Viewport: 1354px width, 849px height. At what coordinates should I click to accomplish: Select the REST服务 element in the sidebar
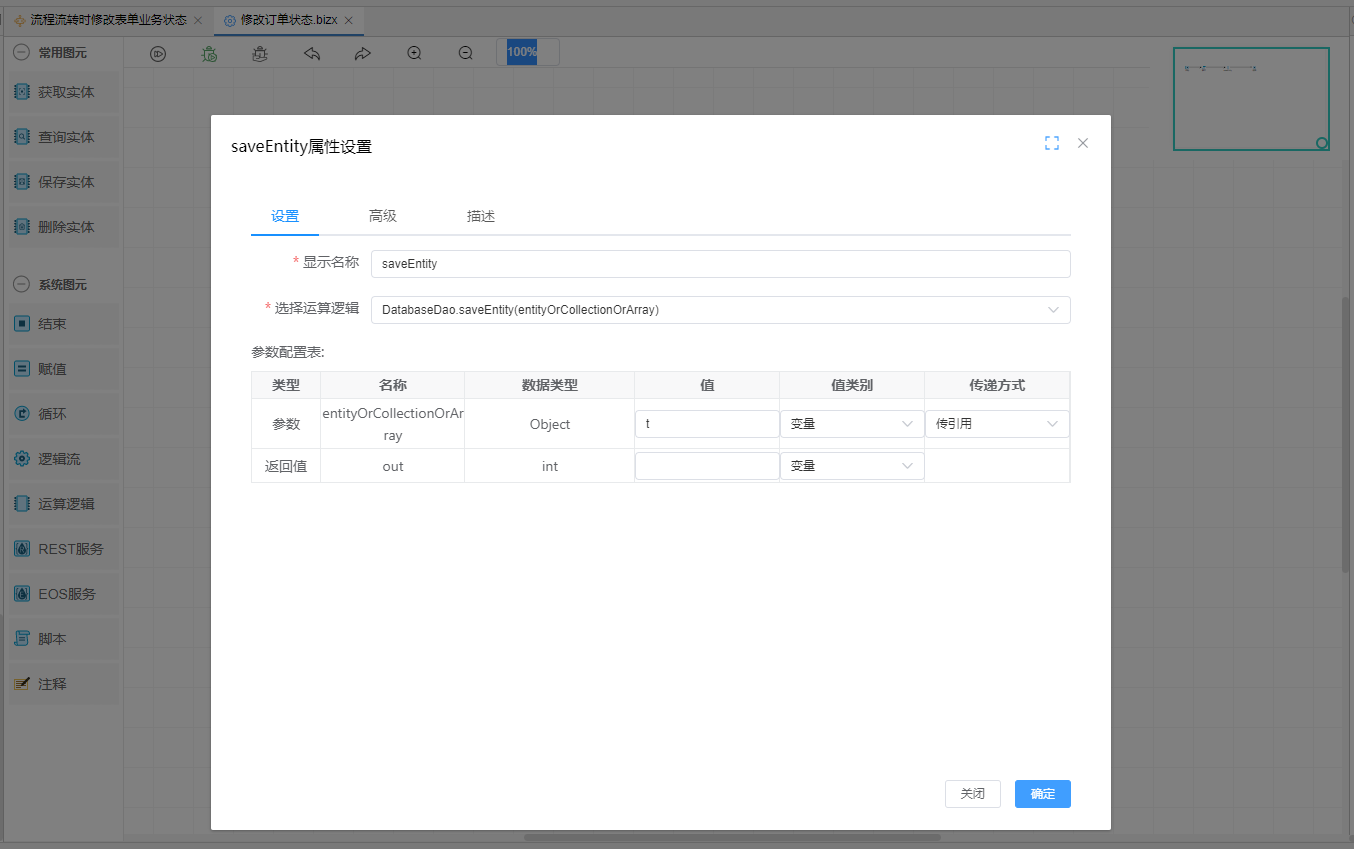click(64, 549)
